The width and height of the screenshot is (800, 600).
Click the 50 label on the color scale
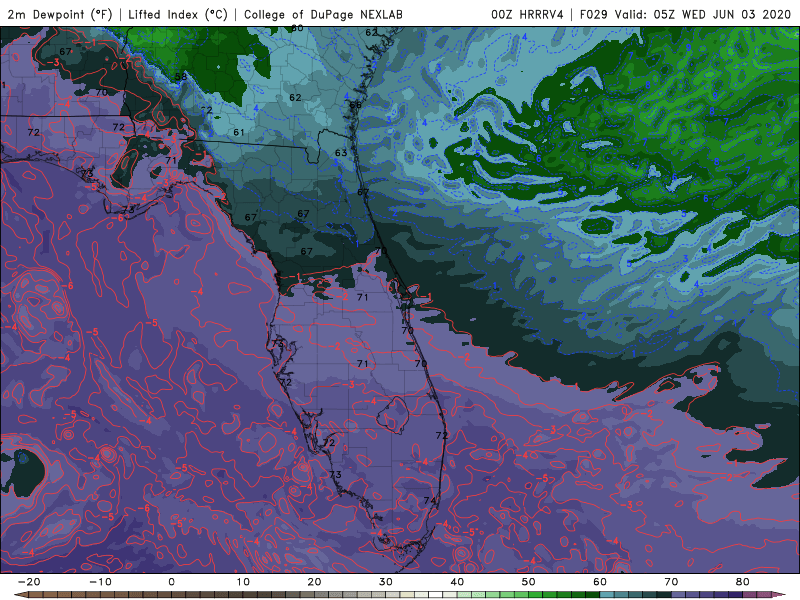pyautogui.click(x=529, y=582)
